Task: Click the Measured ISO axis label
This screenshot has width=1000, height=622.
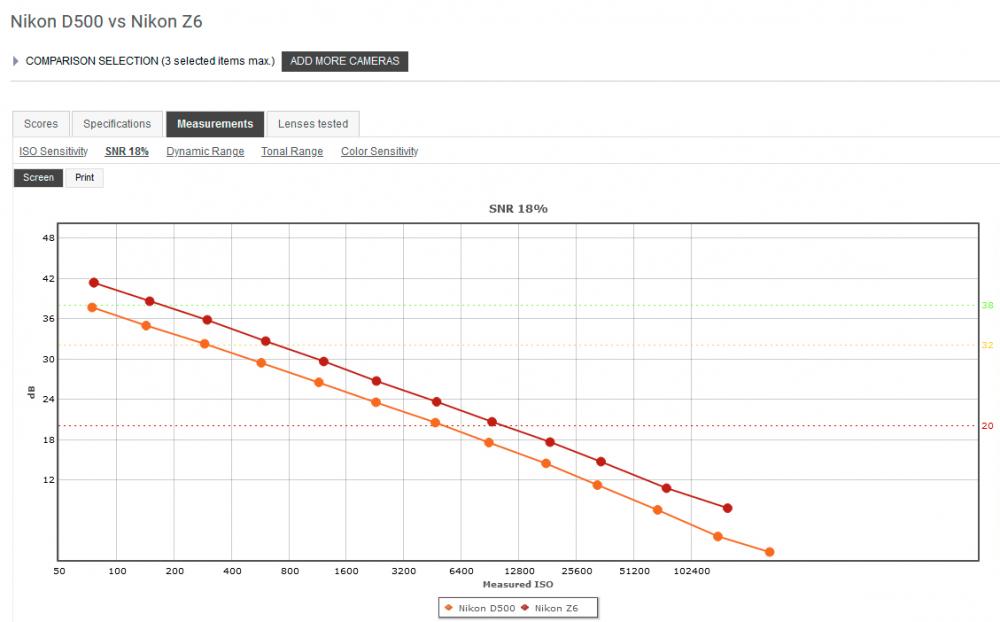Action: 518,584
